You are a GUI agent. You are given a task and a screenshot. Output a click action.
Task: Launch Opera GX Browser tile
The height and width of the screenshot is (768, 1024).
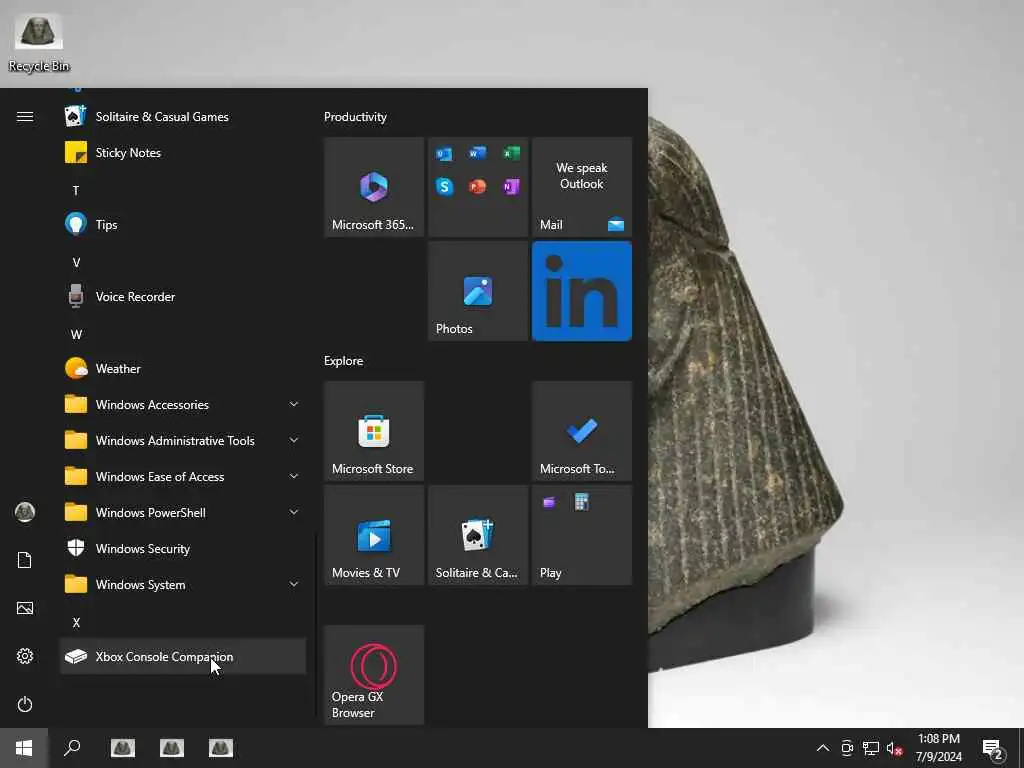coord(374,675)
